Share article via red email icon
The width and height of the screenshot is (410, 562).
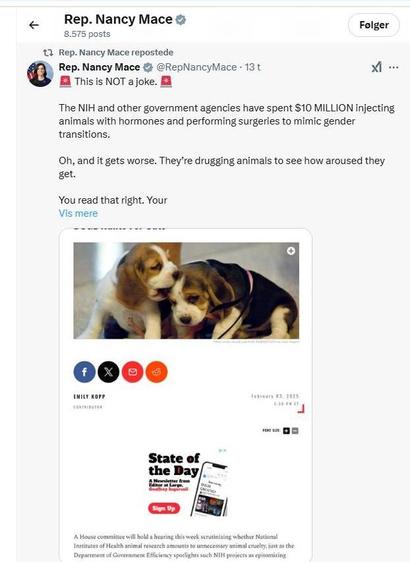[x=132, y=372]
